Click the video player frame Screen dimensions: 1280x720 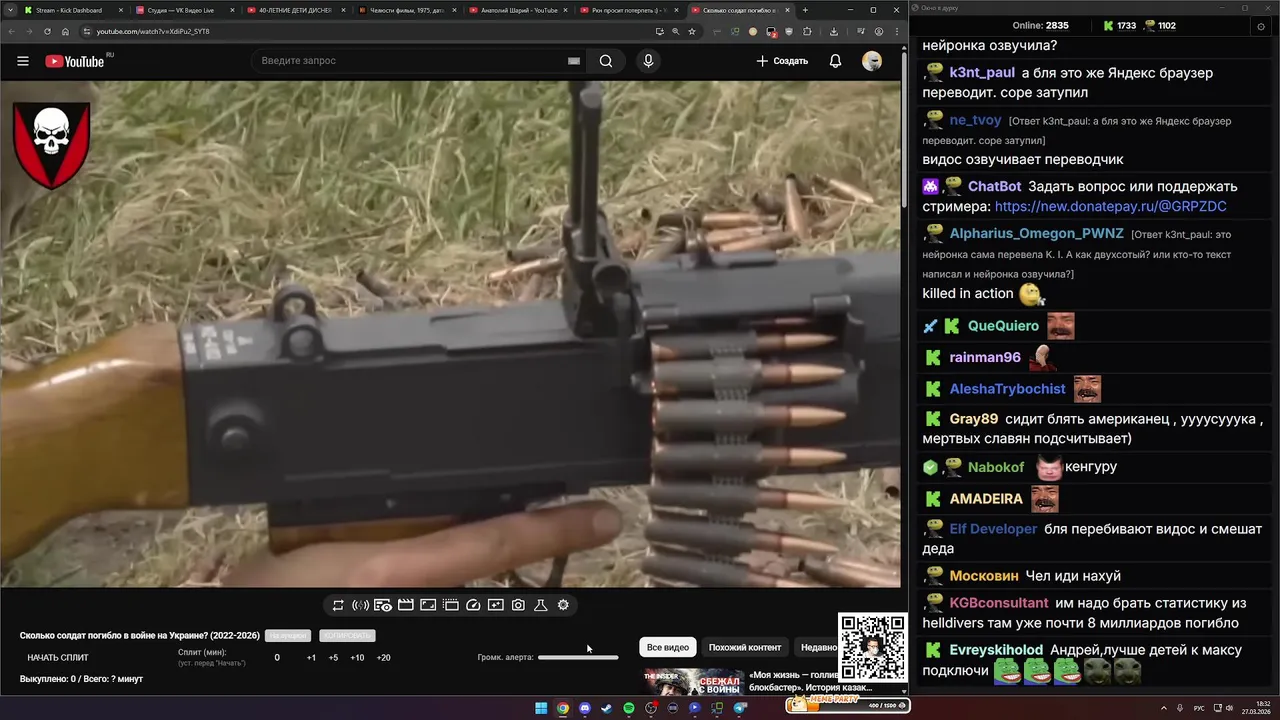pos(450,334)
